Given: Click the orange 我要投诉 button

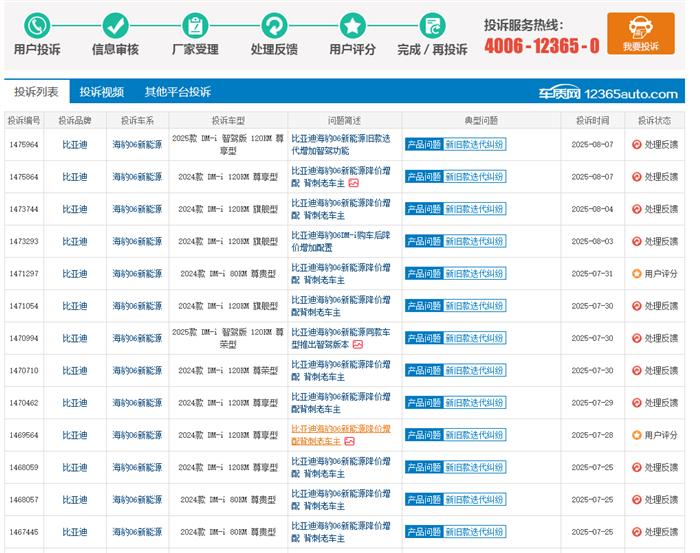Looking at the screenshot, I should pyautogui.click(x=641, y=33).
